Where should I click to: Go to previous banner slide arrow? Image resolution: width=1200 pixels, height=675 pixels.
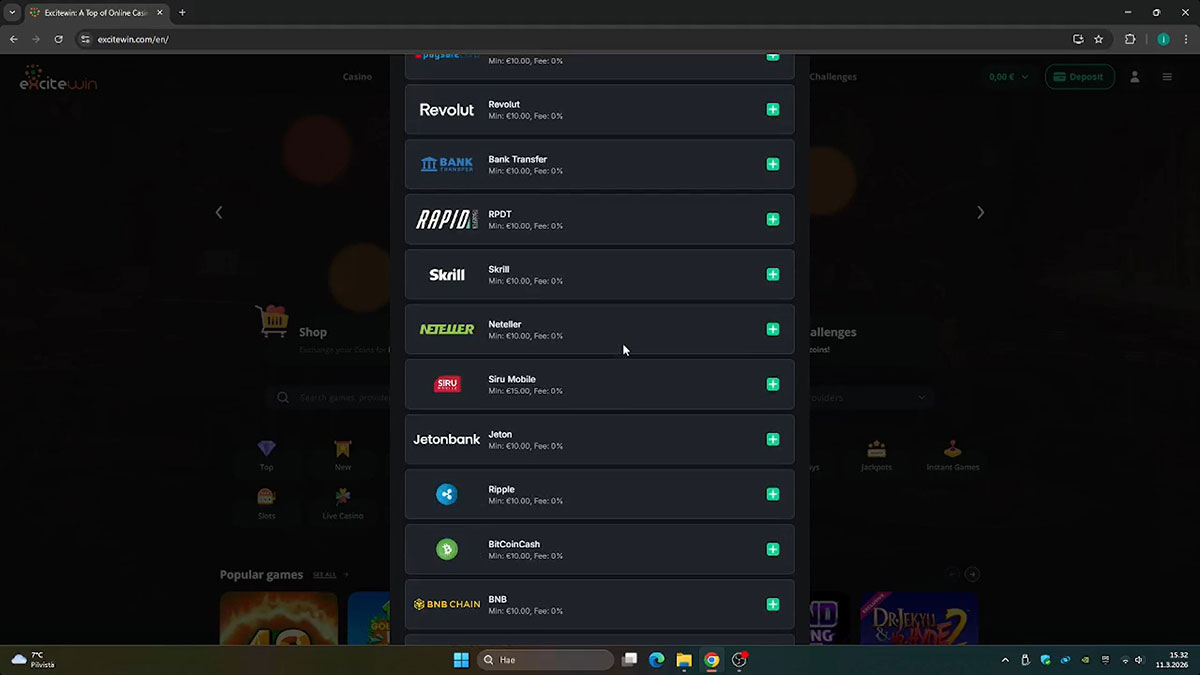click(x=219, y=212)
